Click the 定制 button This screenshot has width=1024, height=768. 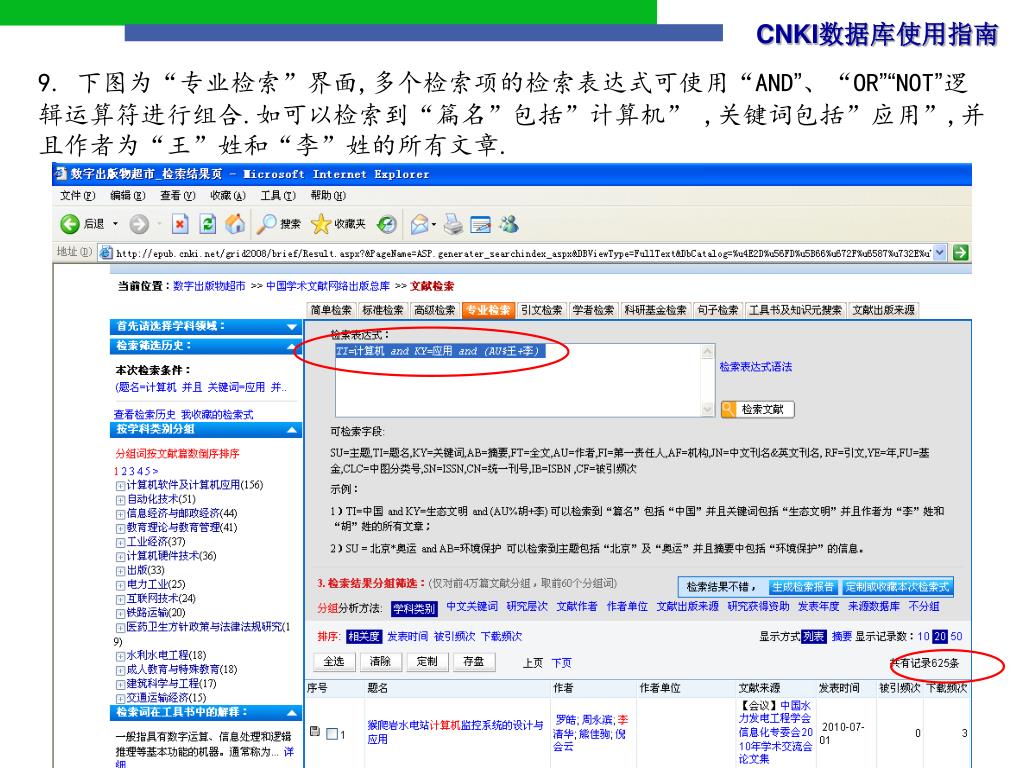coord(427,662)
